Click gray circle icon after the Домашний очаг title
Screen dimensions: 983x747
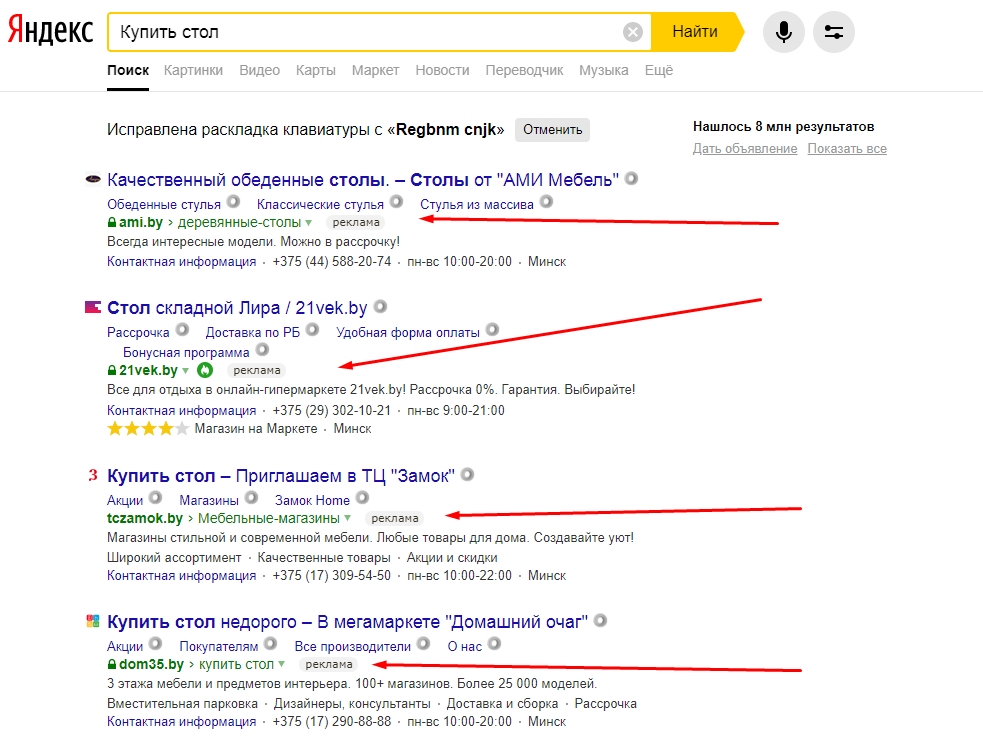pyautogui.click(x=601, y=620)
